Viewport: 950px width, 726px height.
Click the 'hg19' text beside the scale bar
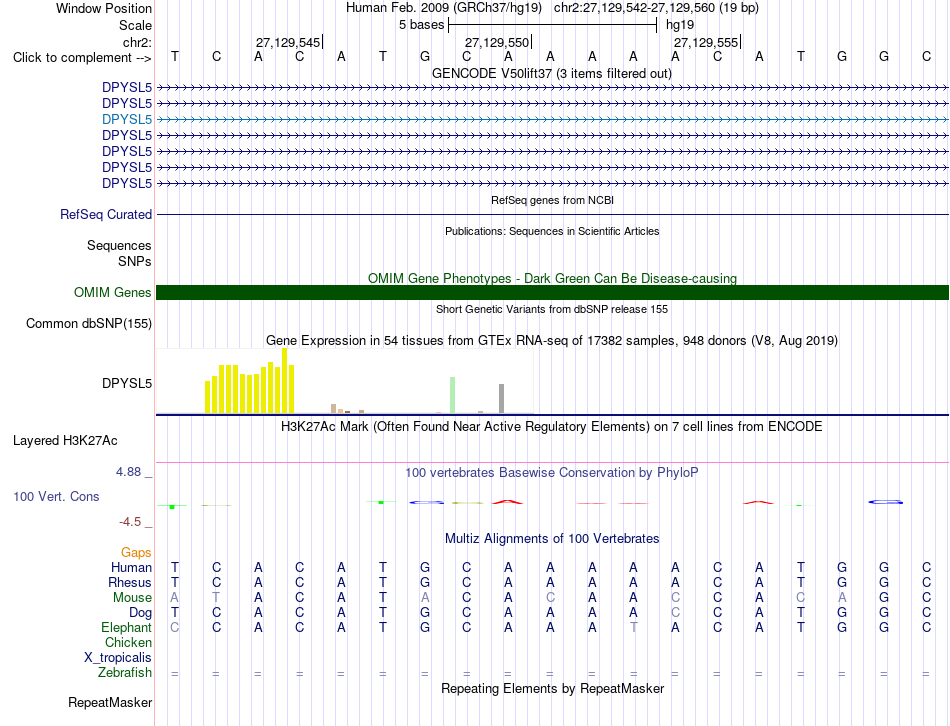click(x=680, y=25)
